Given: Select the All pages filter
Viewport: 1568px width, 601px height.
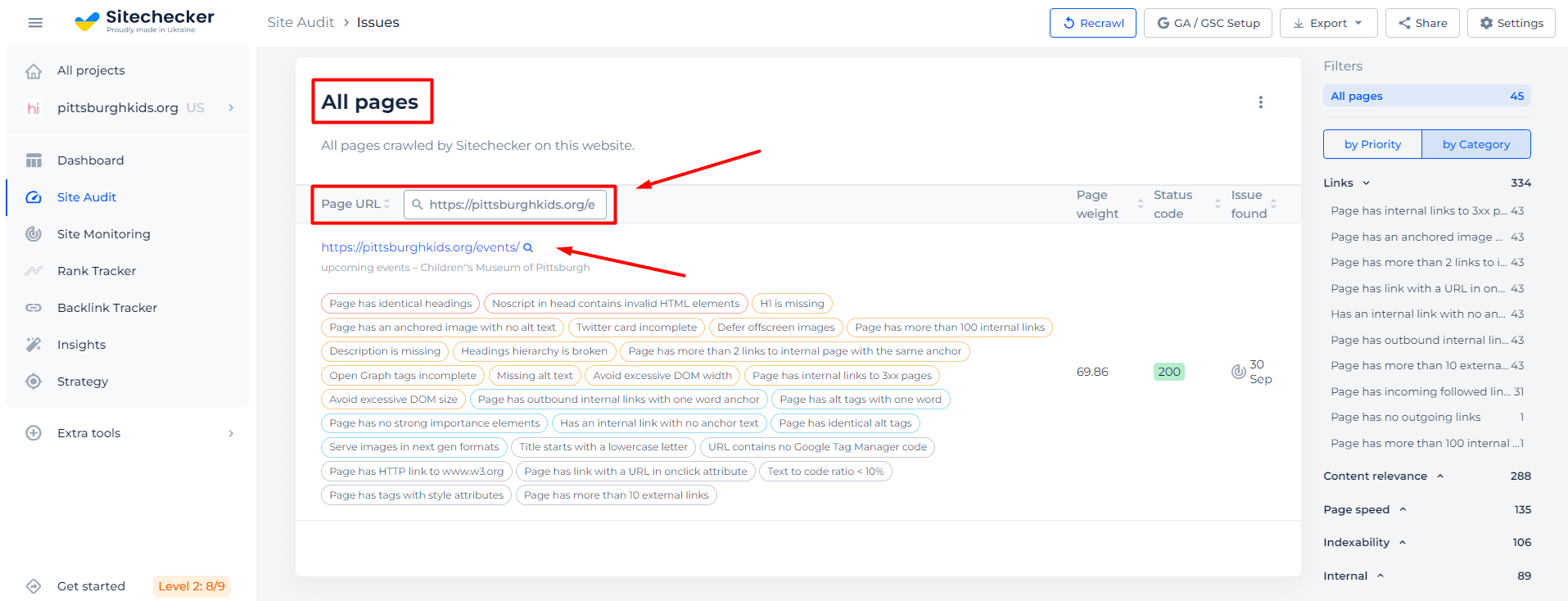Looking at the screenshot, I should coord(1426,96).
